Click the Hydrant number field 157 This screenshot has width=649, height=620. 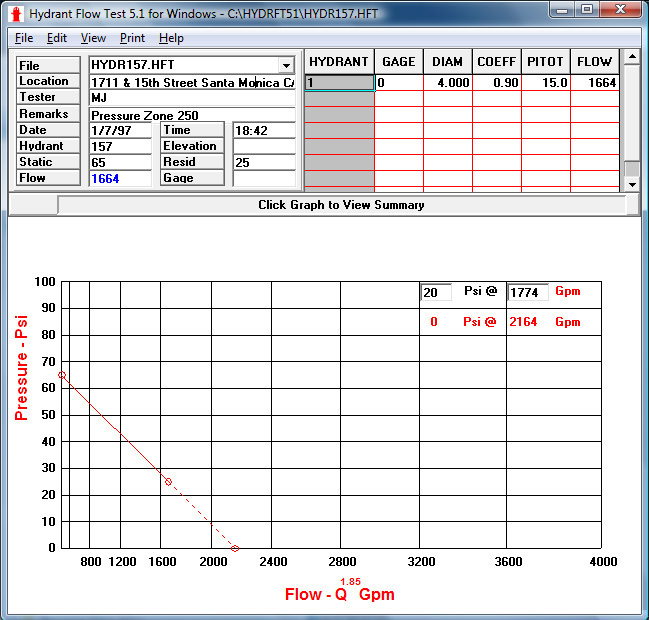click(x=120, y=146)
